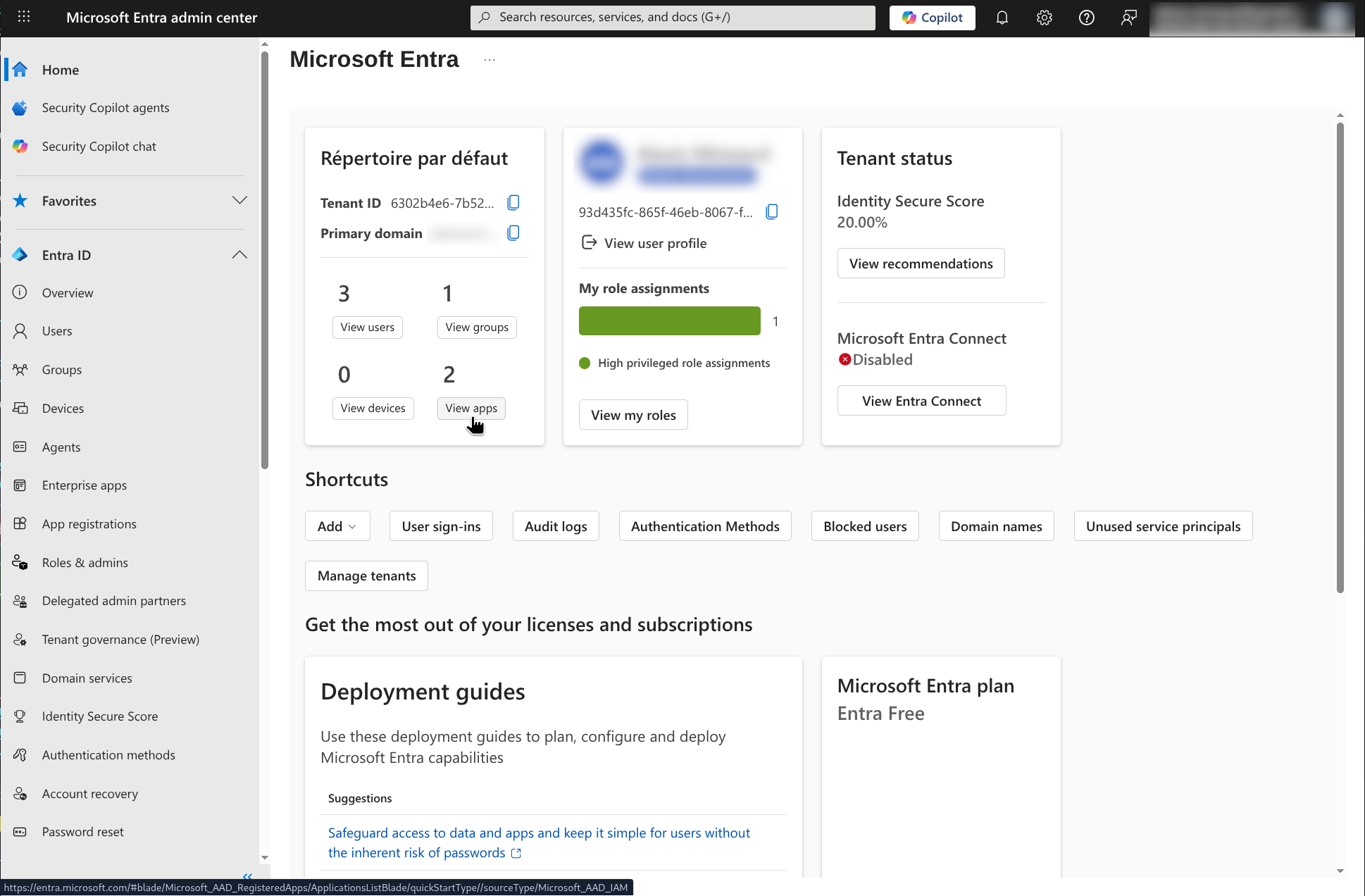The height and width of the screenshot is (896, 1365).
Task: Open the Add shortcut dropdown
Action: click(x=337, y=526)
